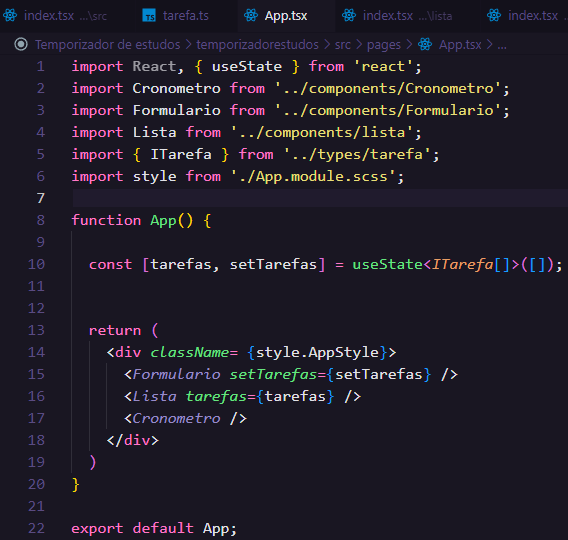This screenshot has width=568, height=540.
Task: Click the 'return' keyword on line 13
Action: pos(115,331)
